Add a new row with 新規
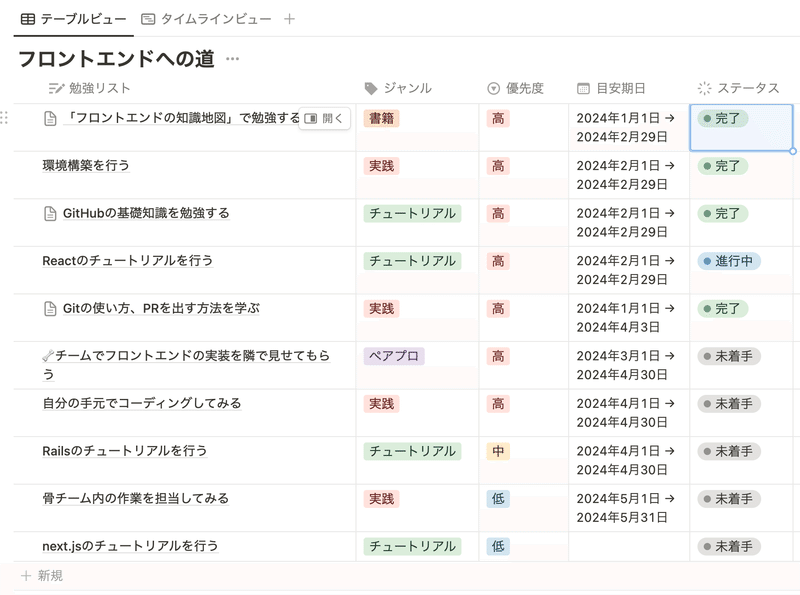Image resolution: width=800 pixels, height=595 pixels. (42, 576)
